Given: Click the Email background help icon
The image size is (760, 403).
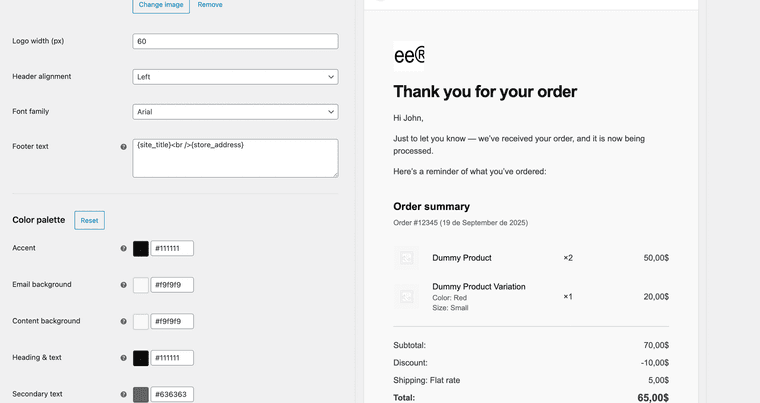Looking at the screenshot, I should tap(124, 285).
